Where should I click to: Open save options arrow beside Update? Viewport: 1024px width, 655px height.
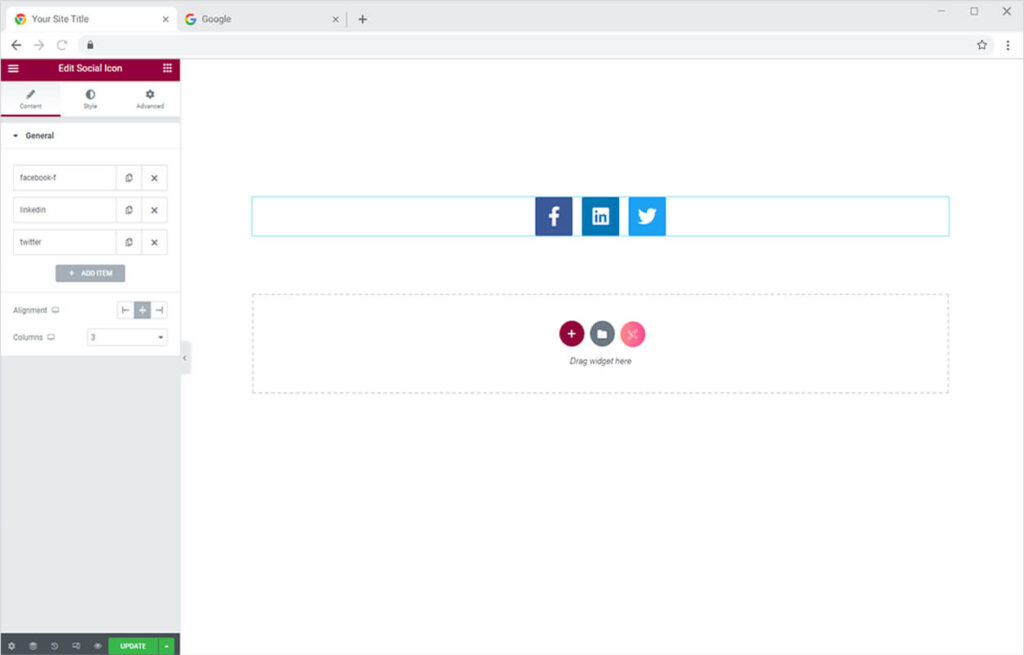167,646
